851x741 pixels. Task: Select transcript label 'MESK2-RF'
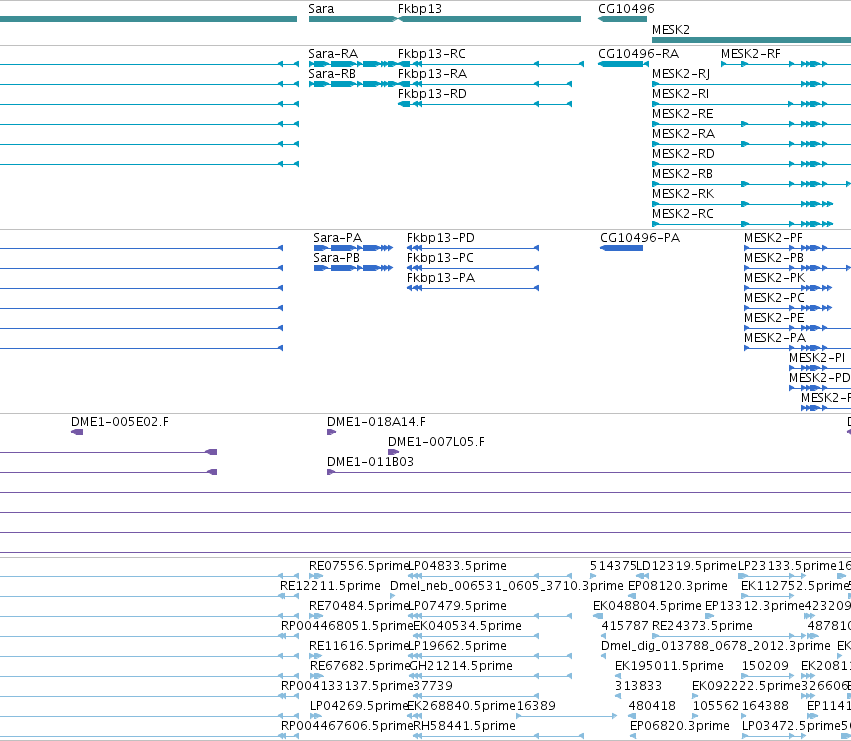click(751, 54)
